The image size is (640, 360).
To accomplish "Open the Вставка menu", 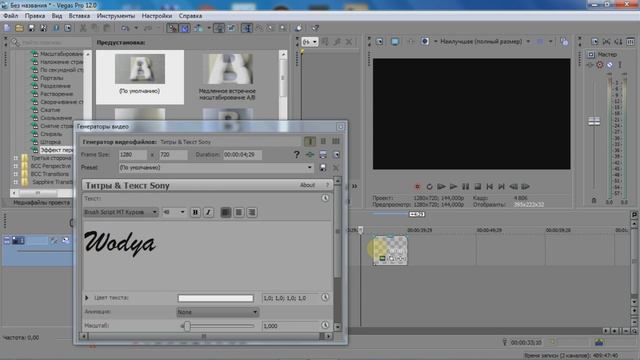I will tap(79, 16).
